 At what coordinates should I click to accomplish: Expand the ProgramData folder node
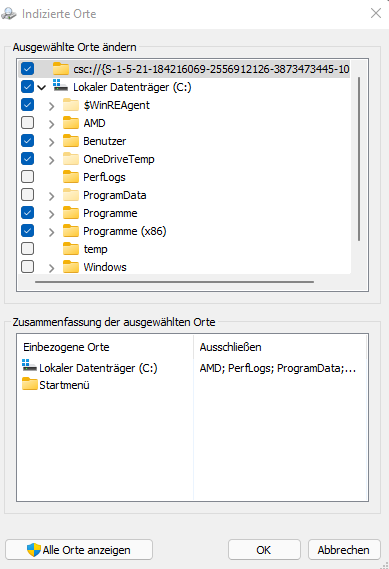point(52,196)
